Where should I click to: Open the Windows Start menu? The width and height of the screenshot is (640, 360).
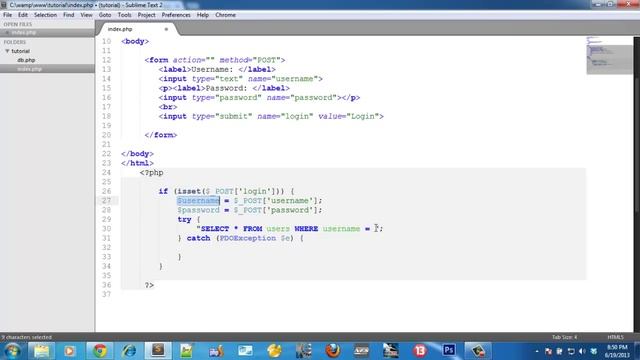[12, 351]
